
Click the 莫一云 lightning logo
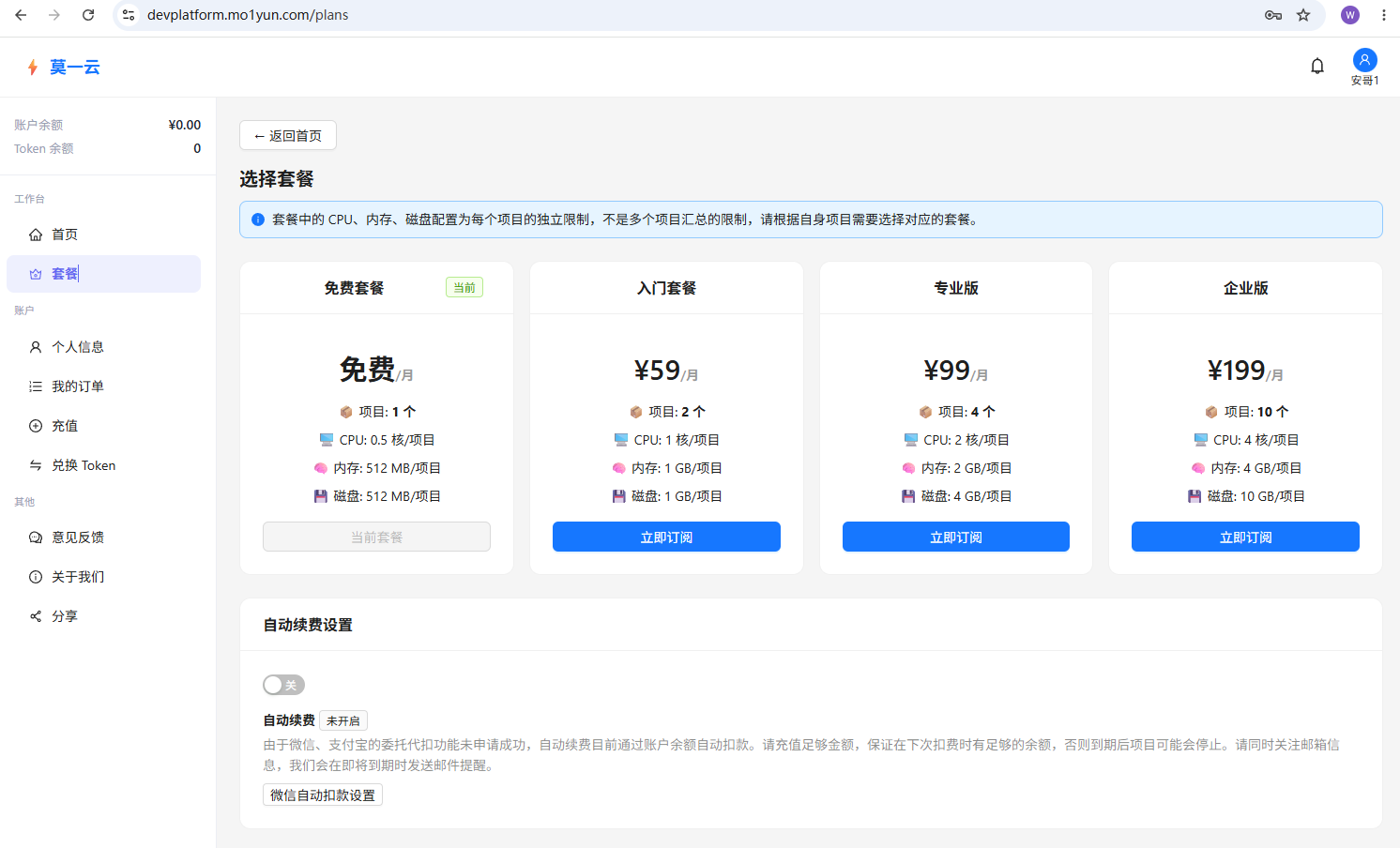click(63, 67)
